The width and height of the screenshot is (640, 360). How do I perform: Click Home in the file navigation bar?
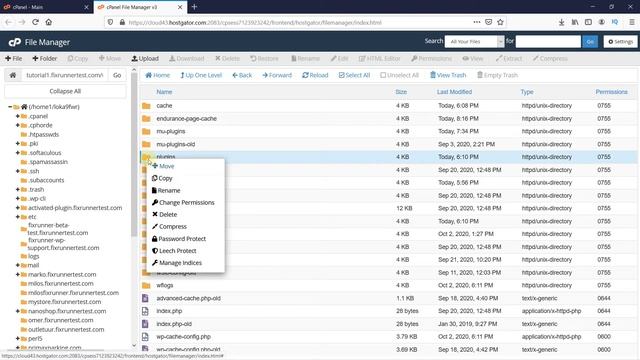pos(158,75)
